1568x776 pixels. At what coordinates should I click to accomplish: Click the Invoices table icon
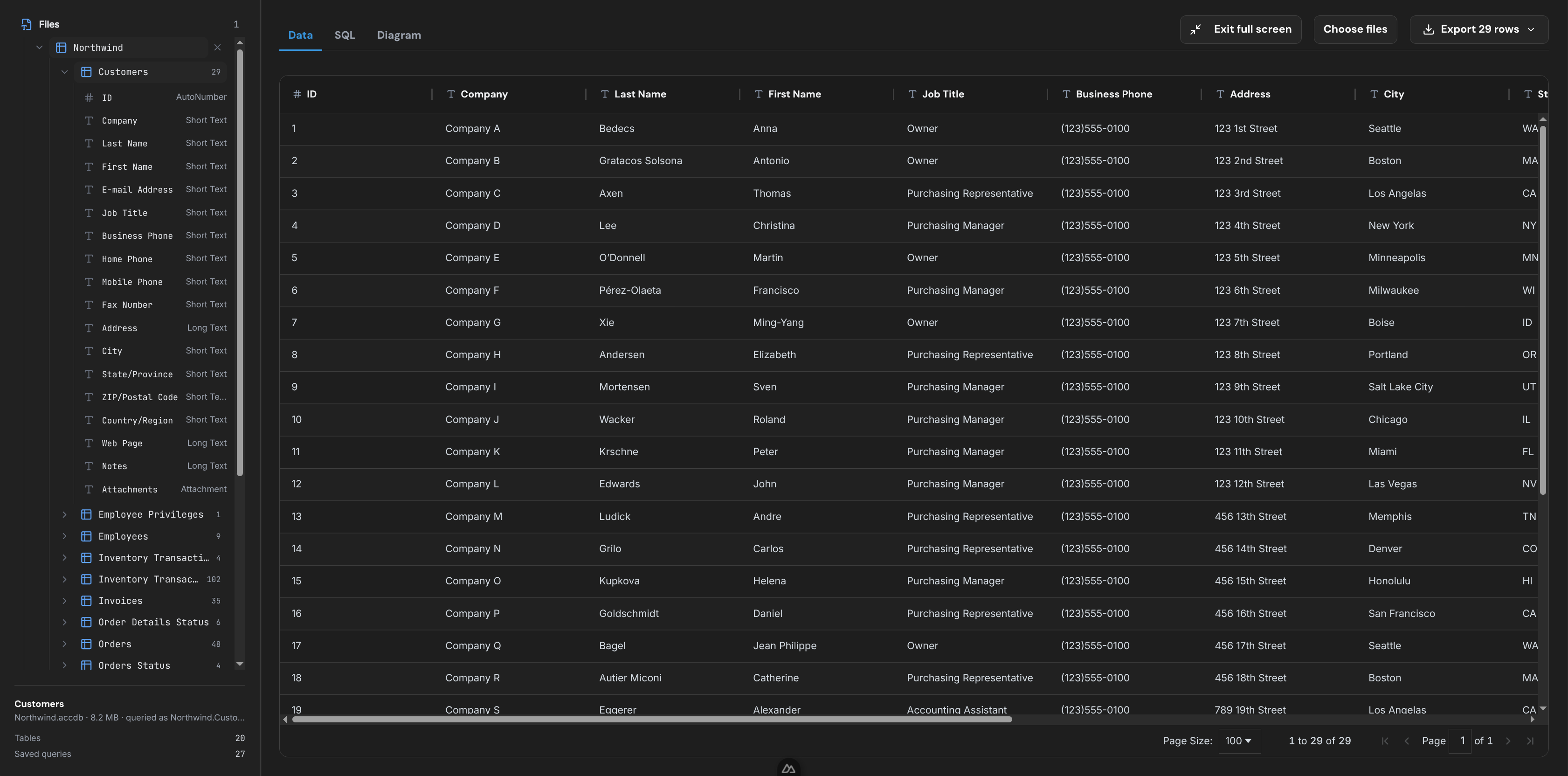(86, 601)
